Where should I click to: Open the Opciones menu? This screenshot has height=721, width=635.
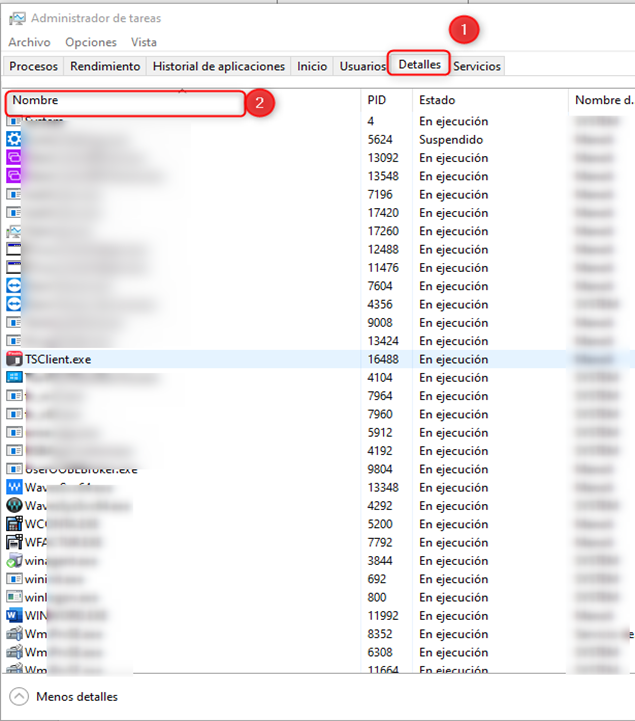pos(91,42)
